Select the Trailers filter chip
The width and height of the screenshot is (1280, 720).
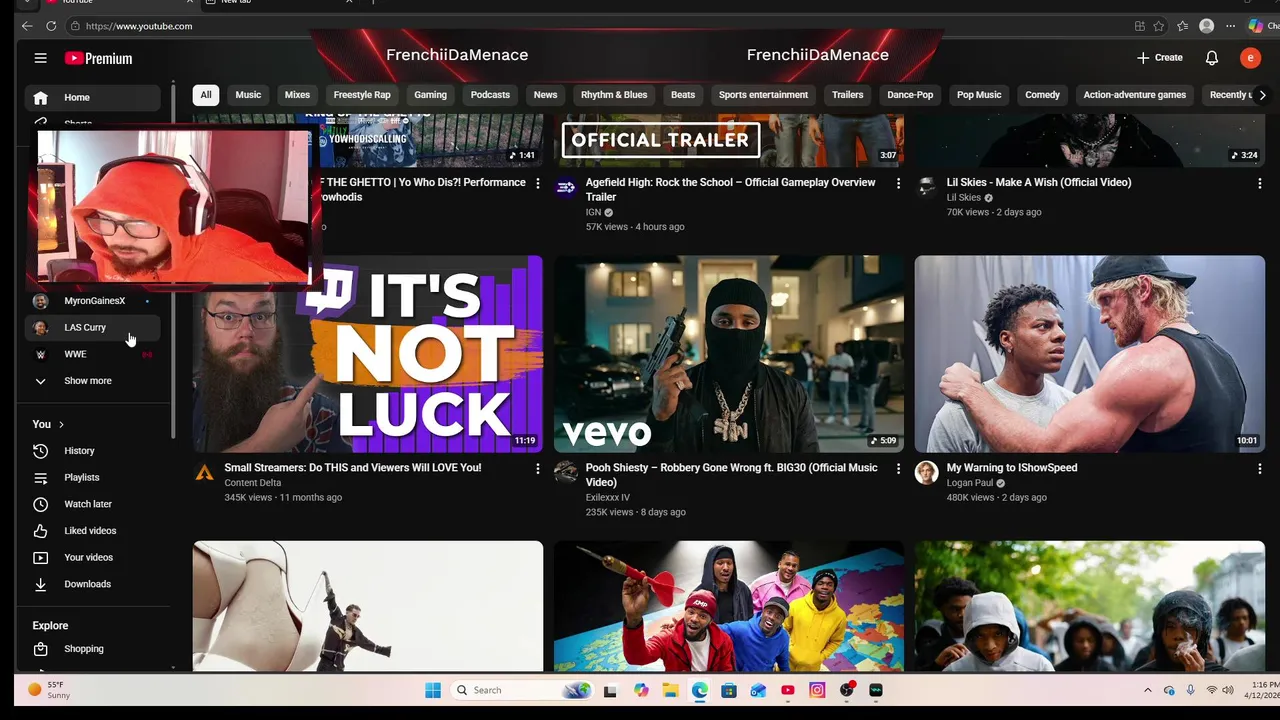(847, 95)
